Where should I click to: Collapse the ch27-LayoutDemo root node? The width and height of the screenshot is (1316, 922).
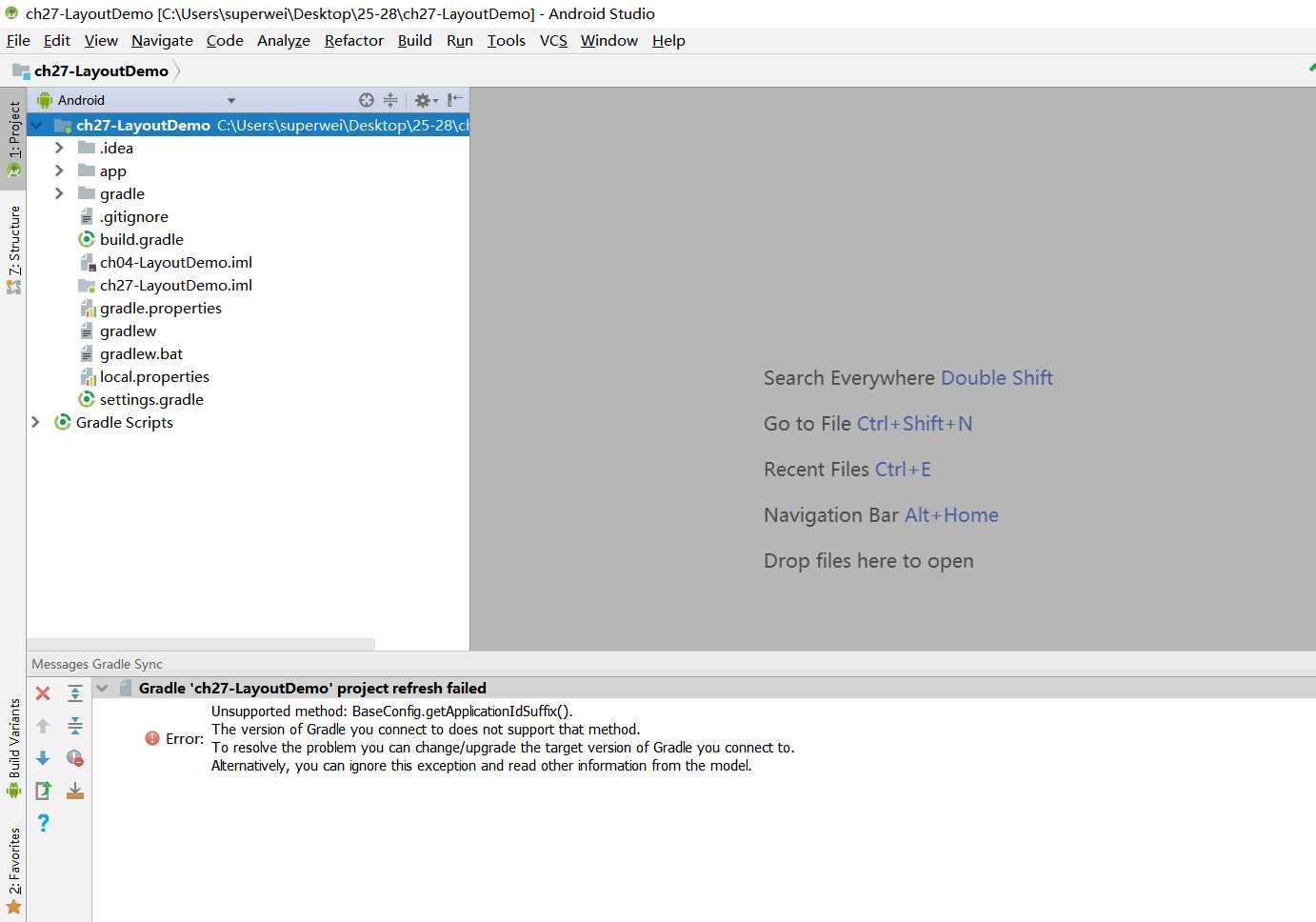[36, 125]
